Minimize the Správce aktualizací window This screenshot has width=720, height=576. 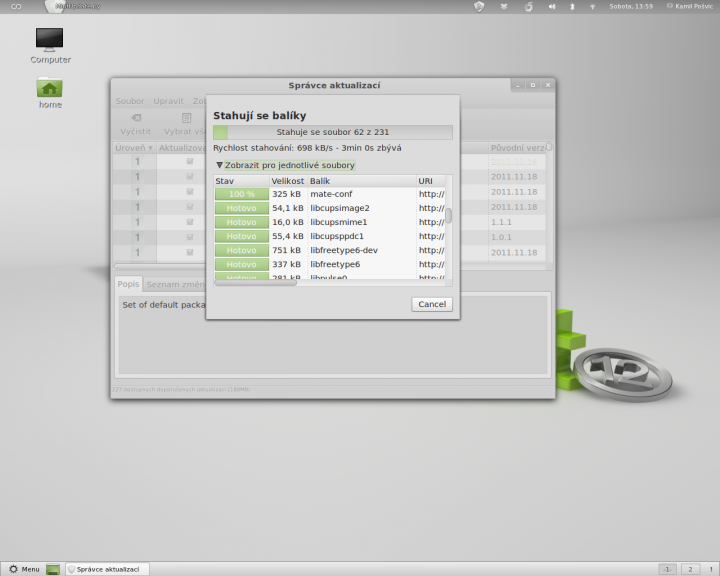click(x=518, y=85)
